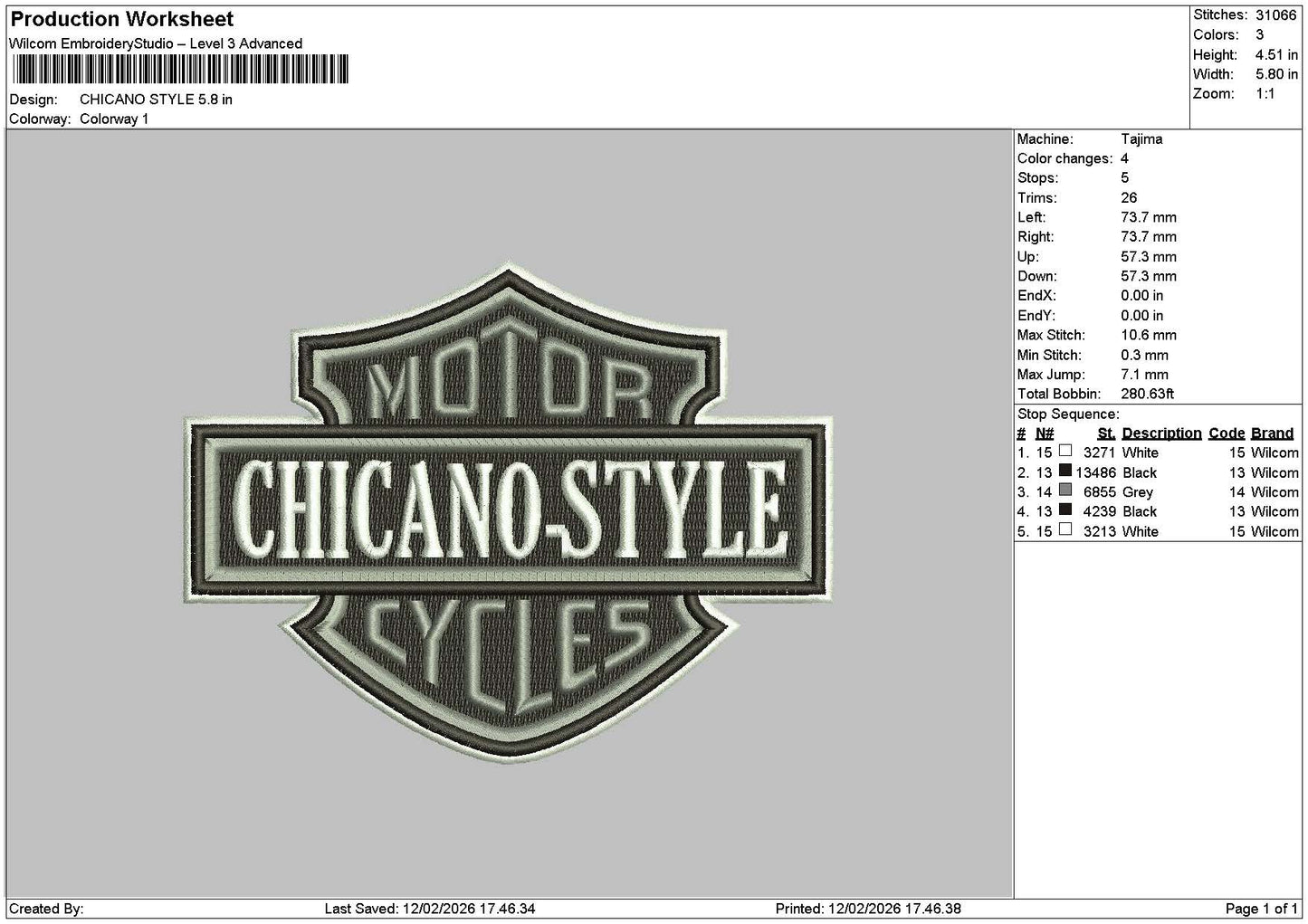Click the Stitches value 31066
The width and height of the screenshot is (1308, 924).
(x=1276, y=15)
